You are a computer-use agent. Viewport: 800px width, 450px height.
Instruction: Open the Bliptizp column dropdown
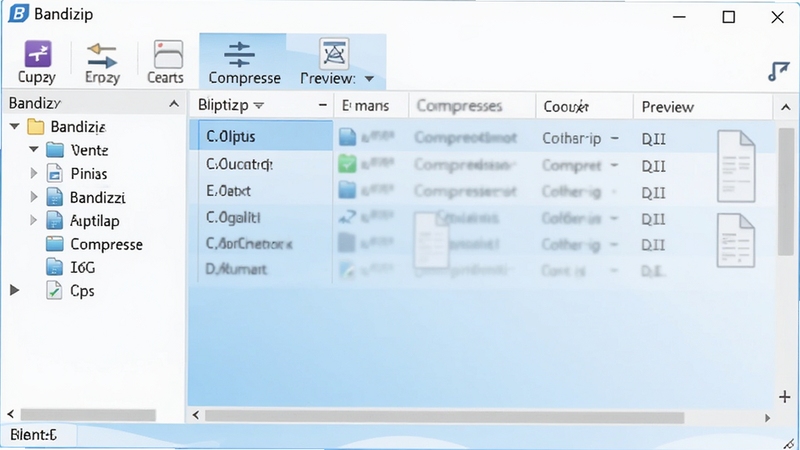[259, 106]
